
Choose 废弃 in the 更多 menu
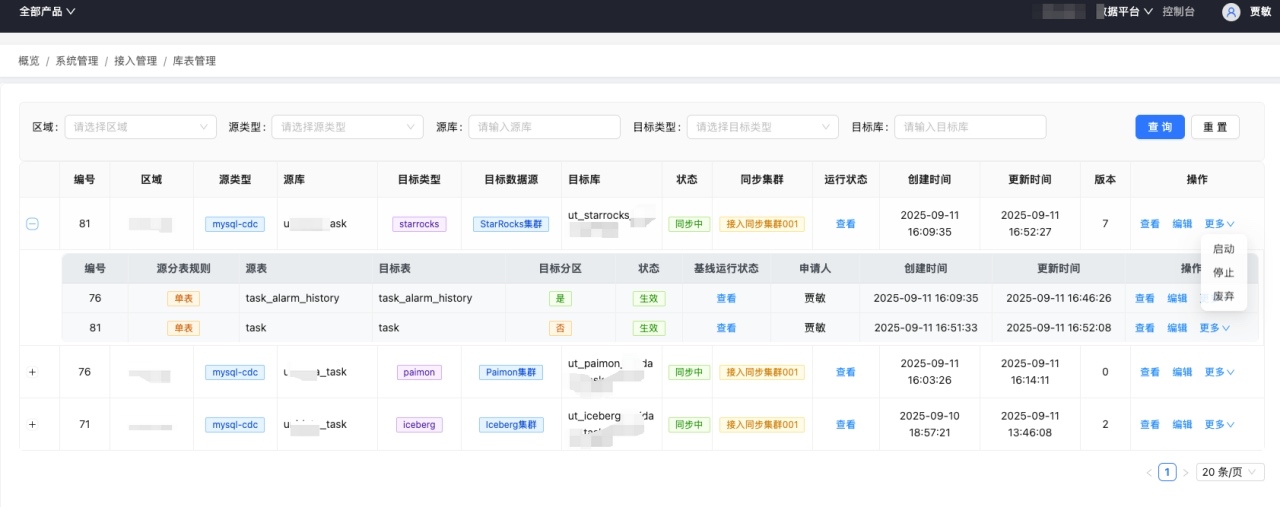[1223, 297]
